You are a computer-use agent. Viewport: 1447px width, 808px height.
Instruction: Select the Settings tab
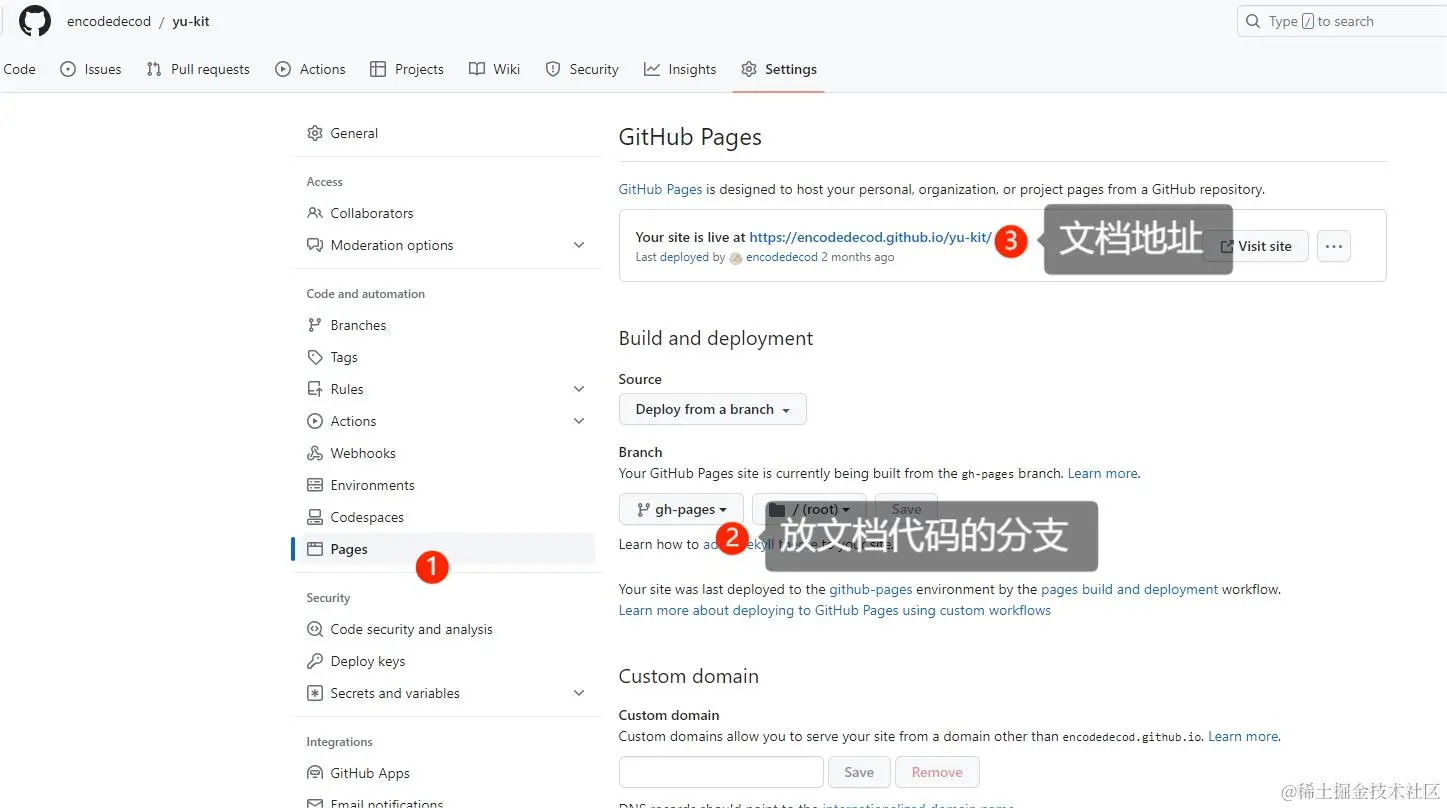tap(779, 69)
